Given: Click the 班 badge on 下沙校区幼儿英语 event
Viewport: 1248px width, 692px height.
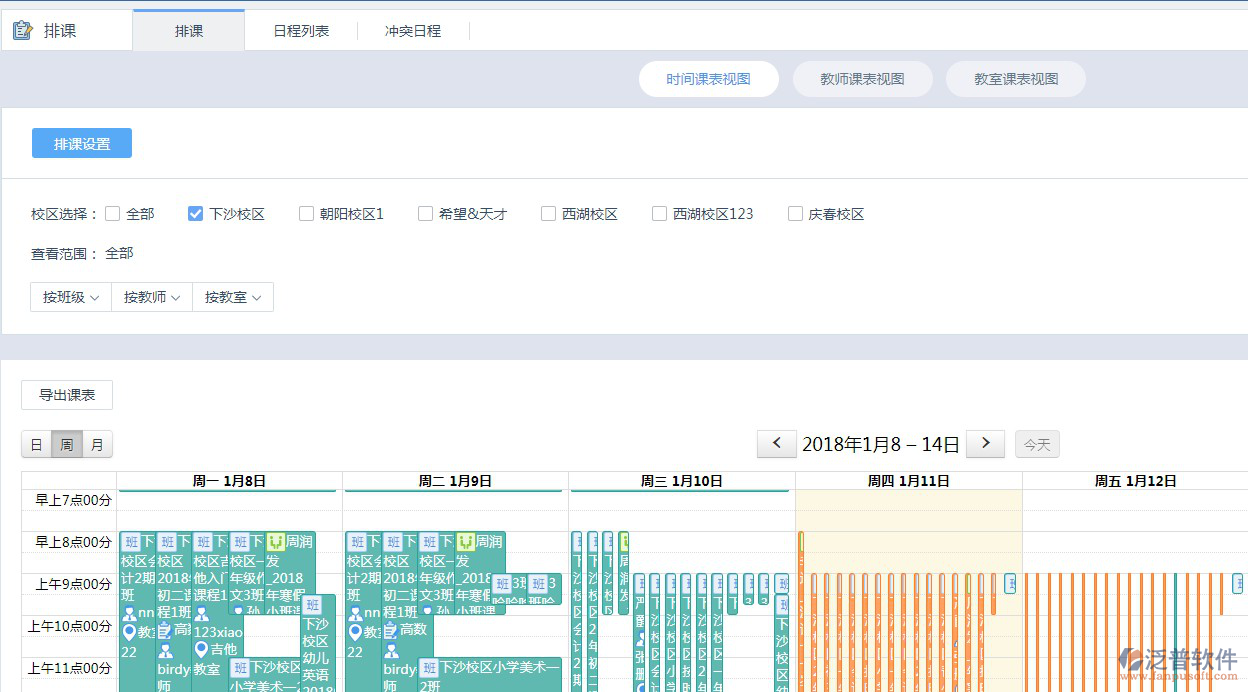Looking at the screenshot, I should [x=312, y=605].
